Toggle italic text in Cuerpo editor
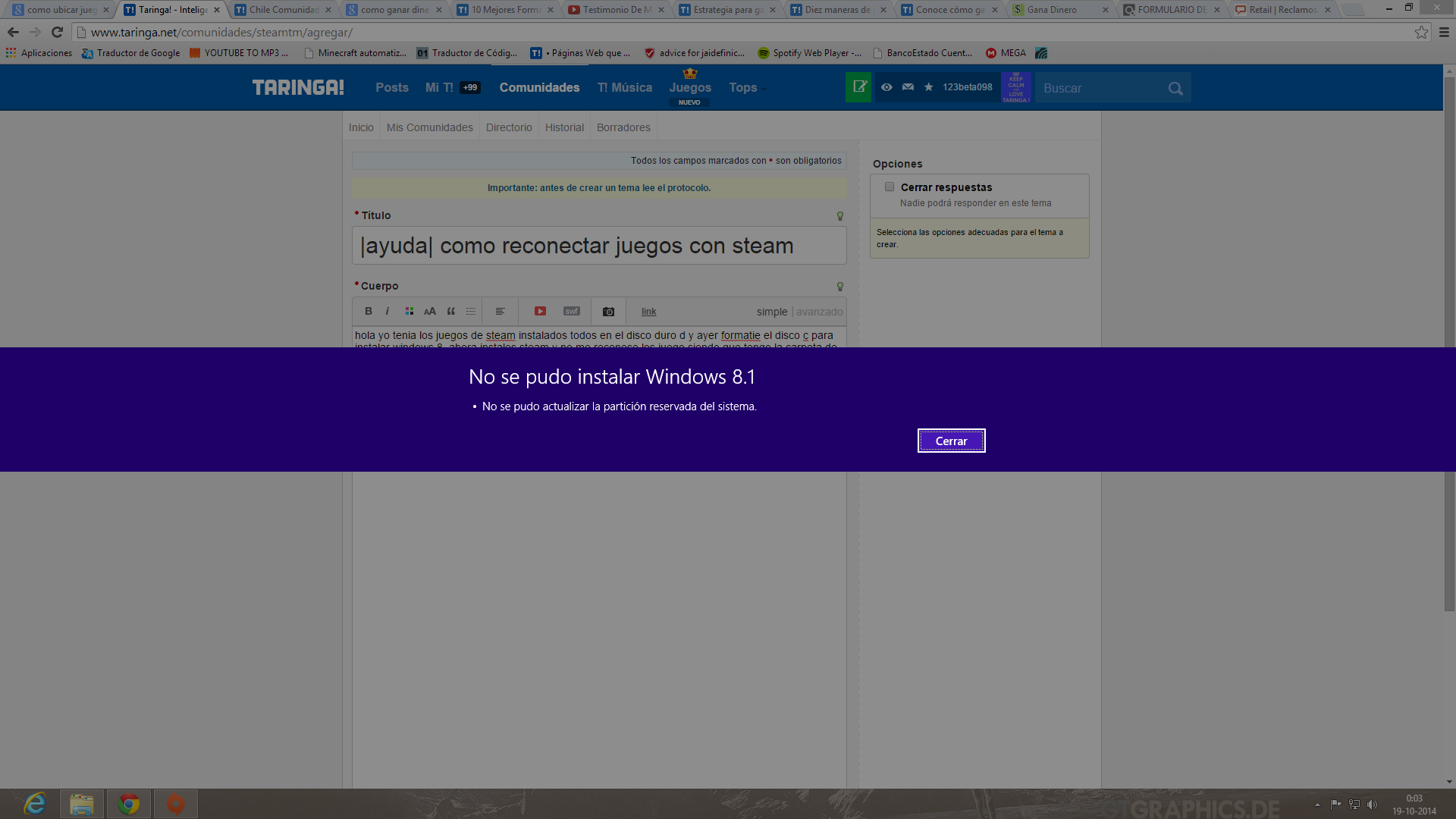1456x819 pixels. (x=388, y=311)
